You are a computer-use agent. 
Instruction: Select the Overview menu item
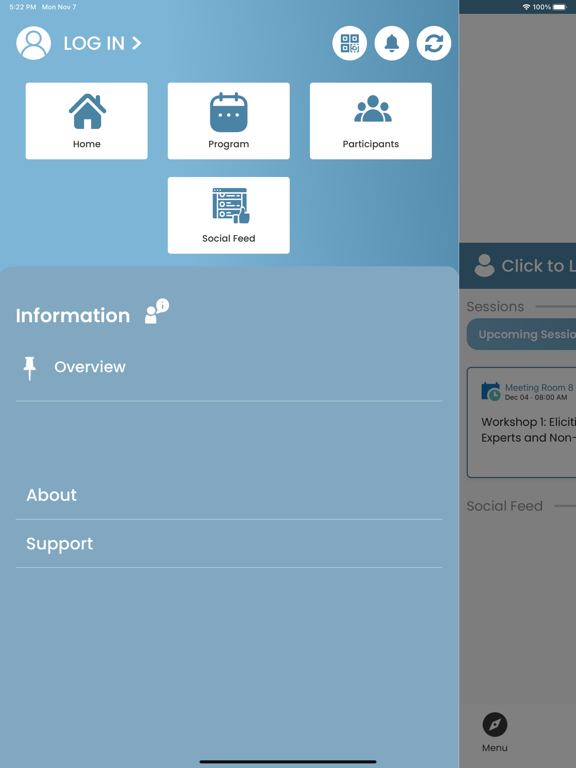(x=229, y=367)
